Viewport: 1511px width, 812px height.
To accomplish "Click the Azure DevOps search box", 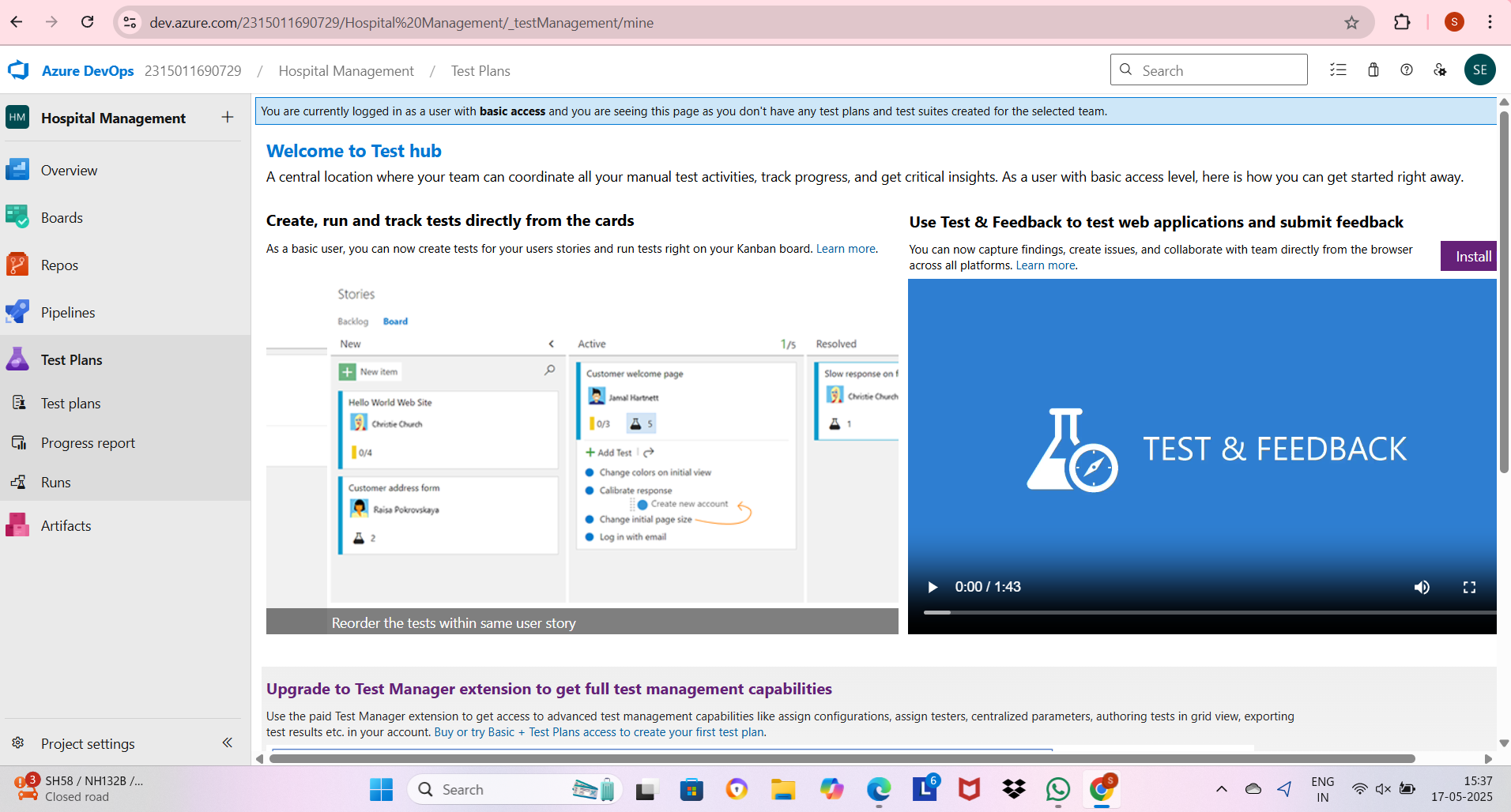I will tap(1208, 70).
